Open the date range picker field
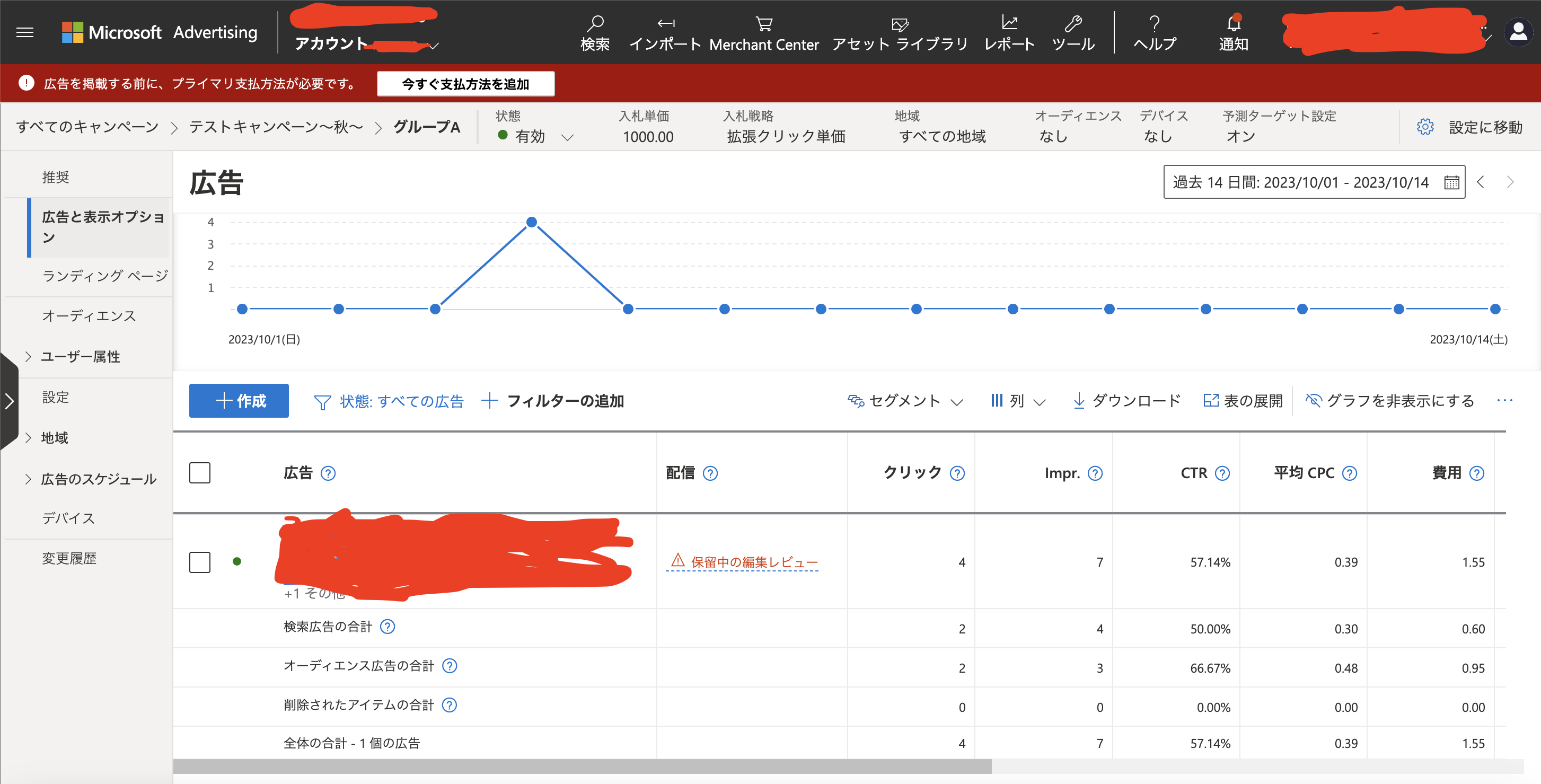Viewport: 1541px width, 784px height. point(1314,182)
